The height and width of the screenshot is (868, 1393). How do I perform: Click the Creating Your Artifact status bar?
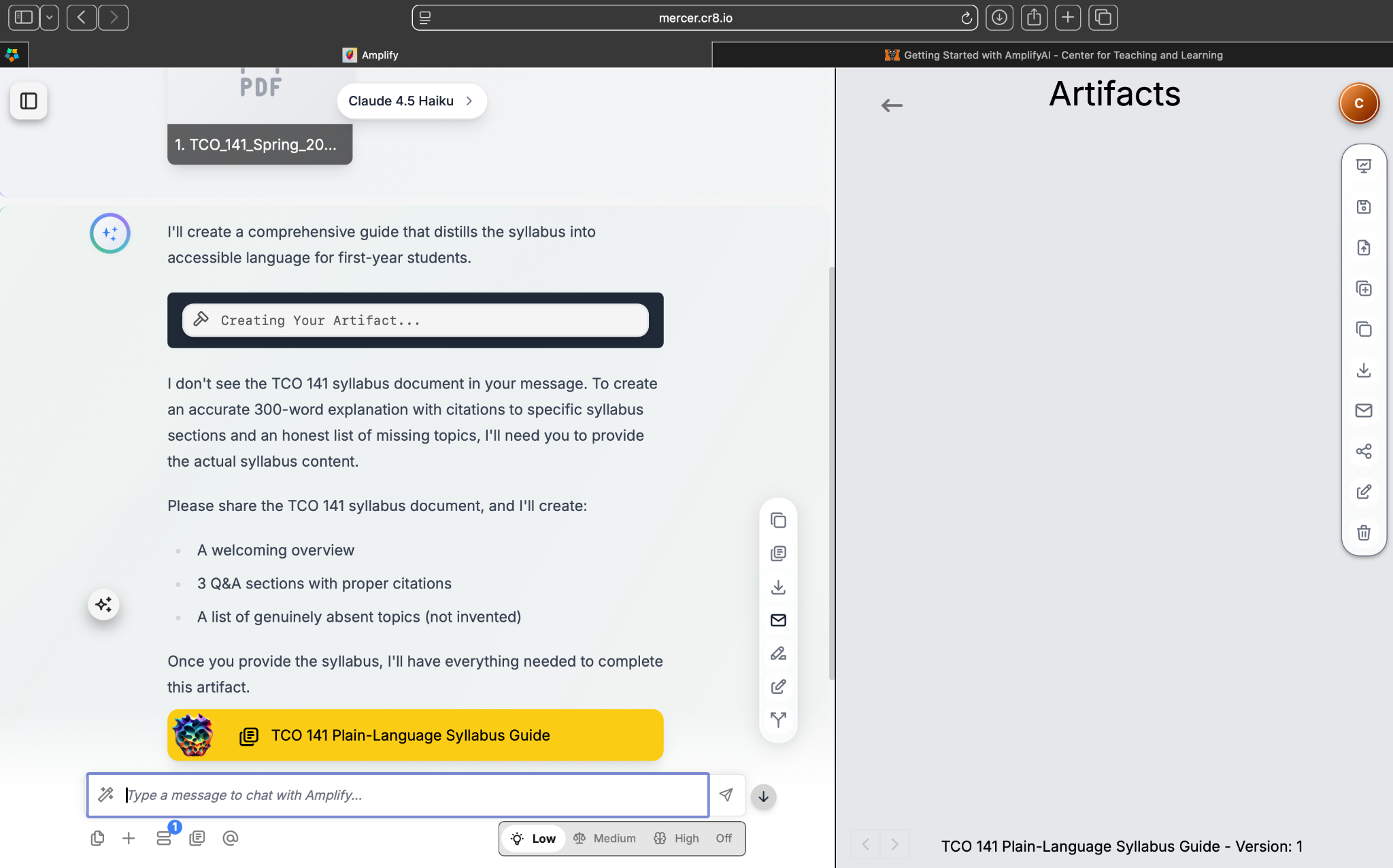click(x=415, y=320)
